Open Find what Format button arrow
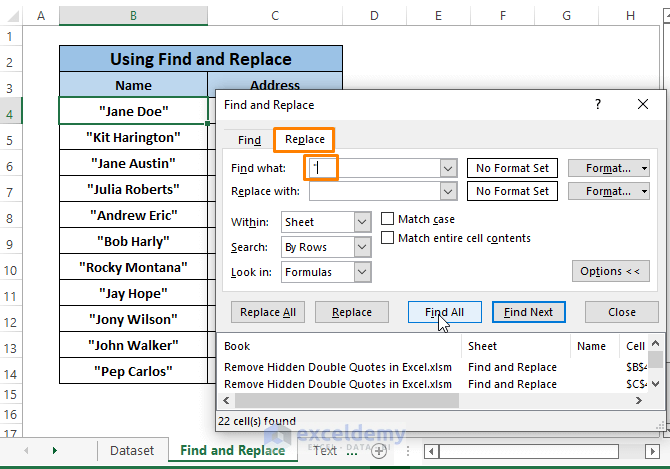 coord(644,168)
